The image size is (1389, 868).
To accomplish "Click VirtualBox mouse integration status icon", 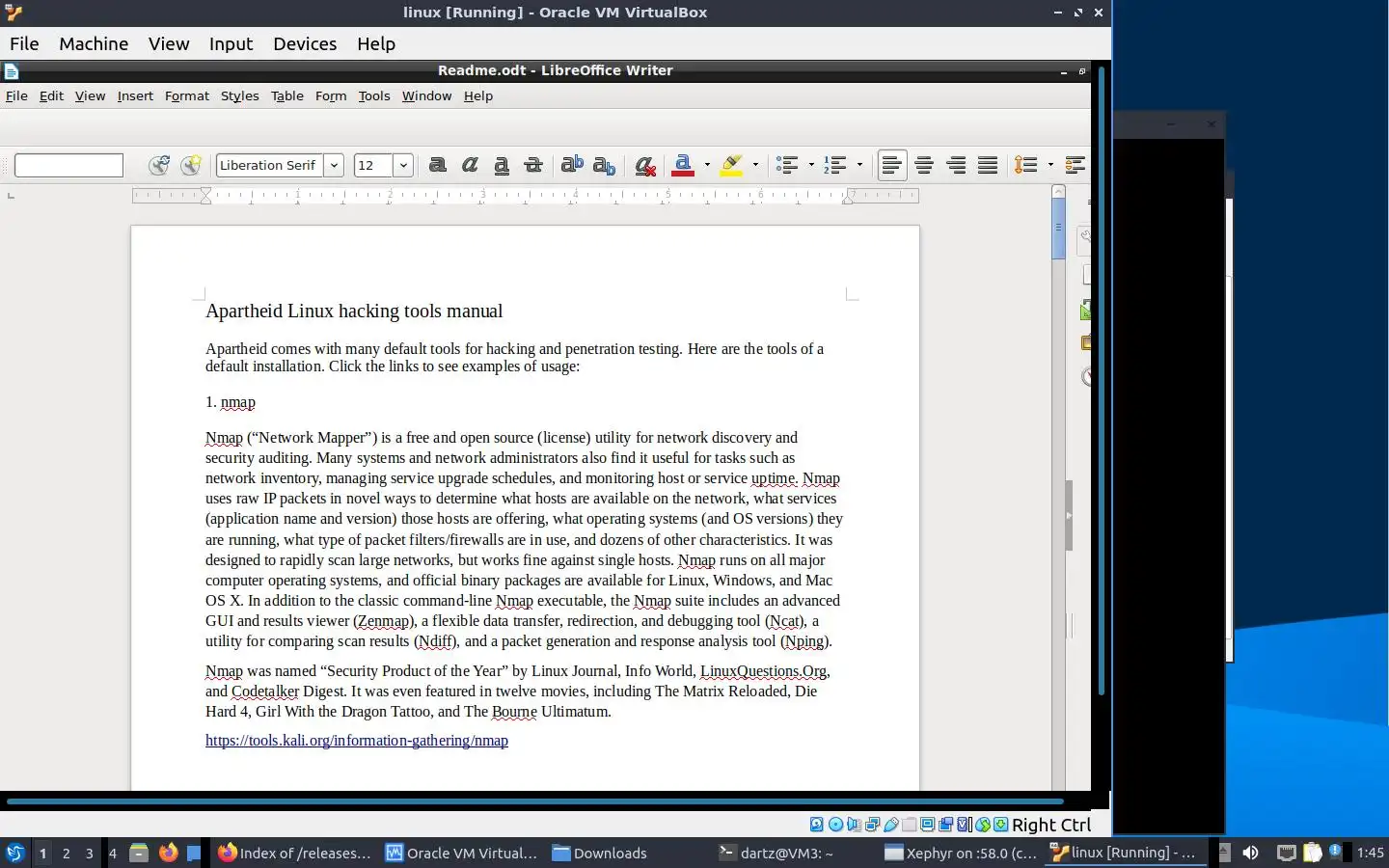I will 983,825.
